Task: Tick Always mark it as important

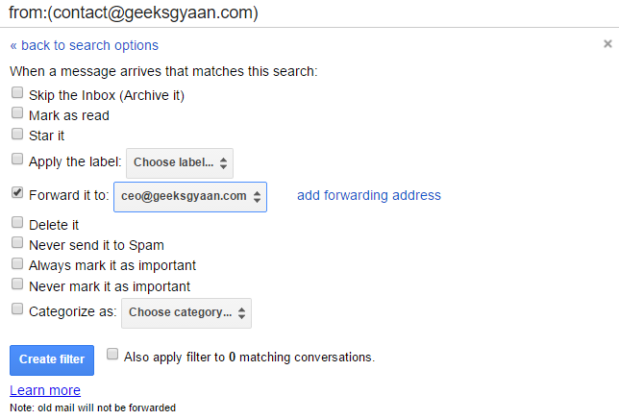Action: (17, 263)
